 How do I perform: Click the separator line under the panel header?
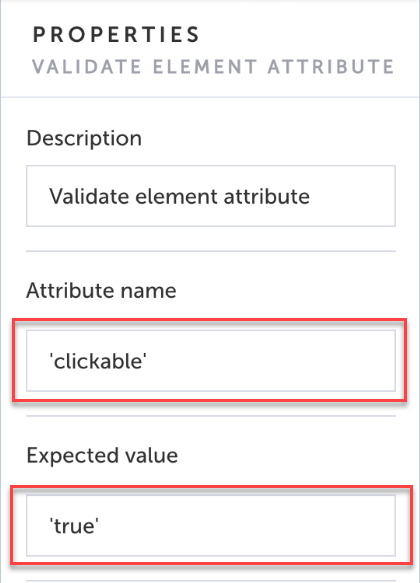coord(210,97)
